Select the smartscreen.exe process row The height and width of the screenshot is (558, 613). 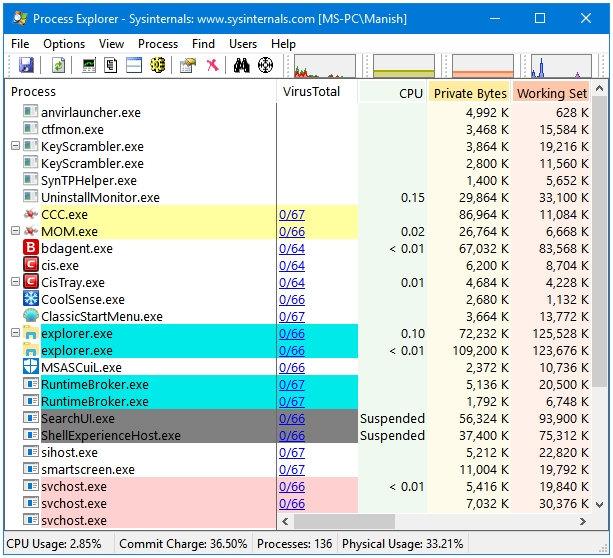point(297,469)
